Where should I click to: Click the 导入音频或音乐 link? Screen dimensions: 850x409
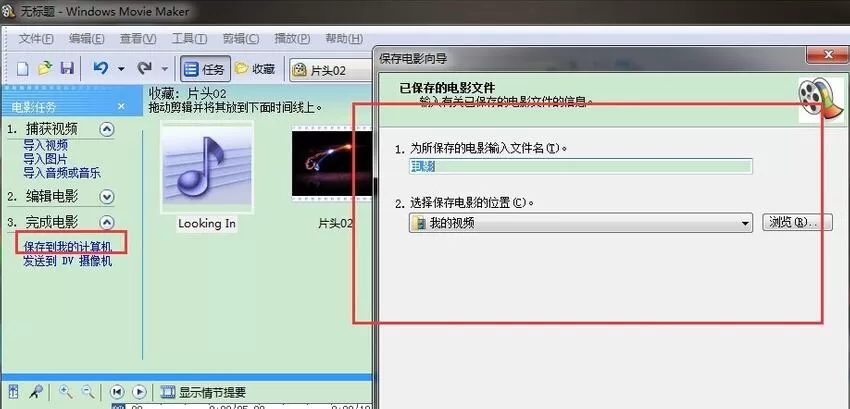(62, 174)
